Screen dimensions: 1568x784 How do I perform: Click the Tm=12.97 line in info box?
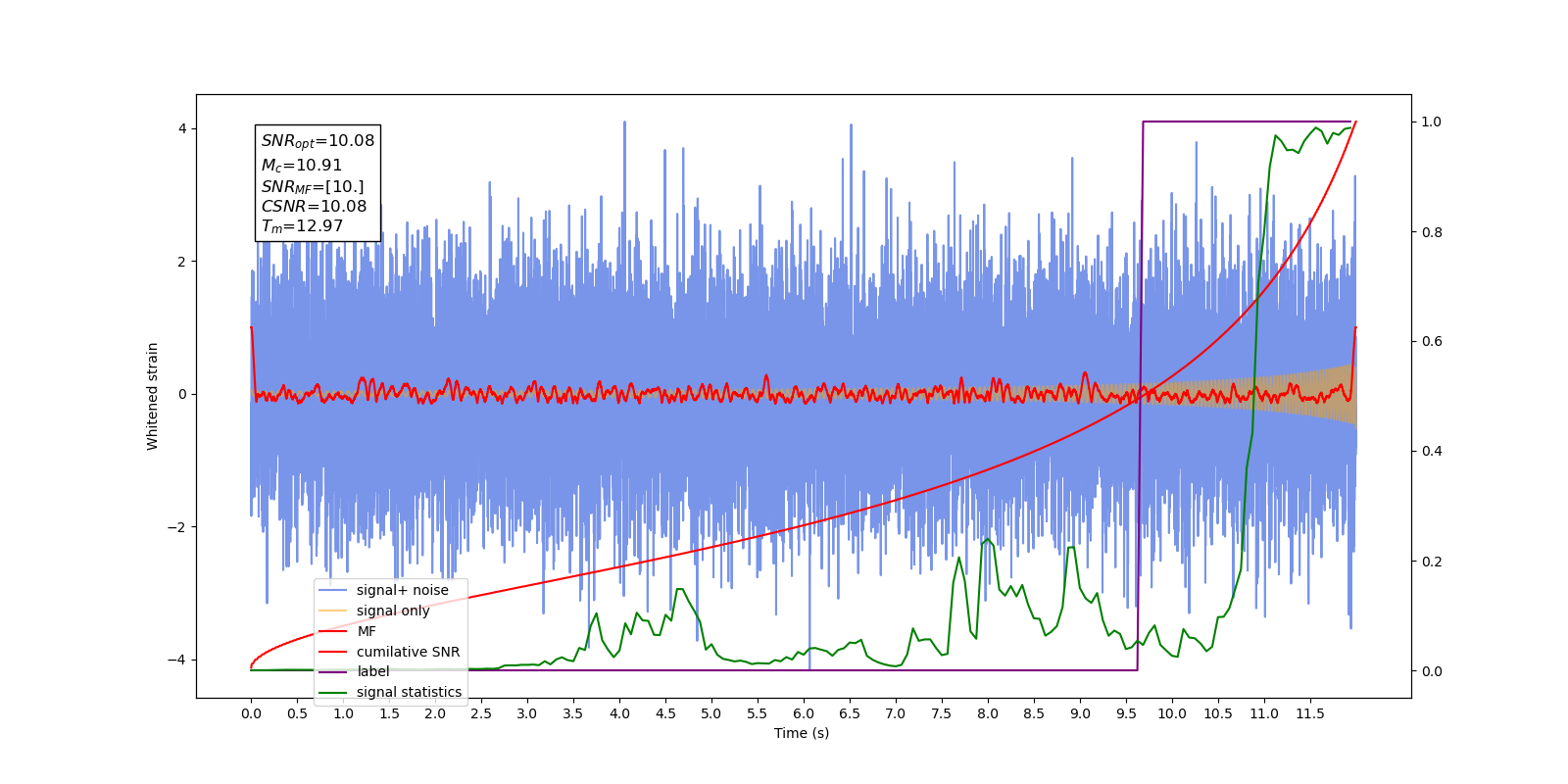302,226
